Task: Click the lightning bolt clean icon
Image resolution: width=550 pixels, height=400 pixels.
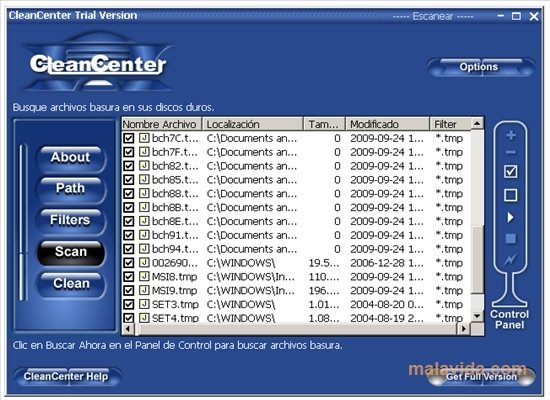Action: point(510,260)
